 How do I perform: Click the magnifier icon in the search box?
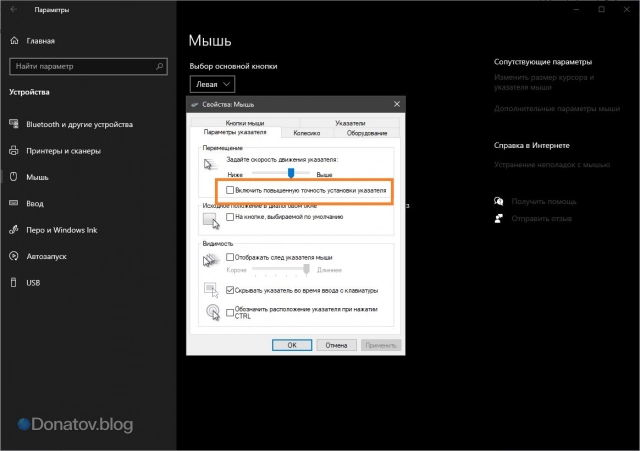pos(160,66)
